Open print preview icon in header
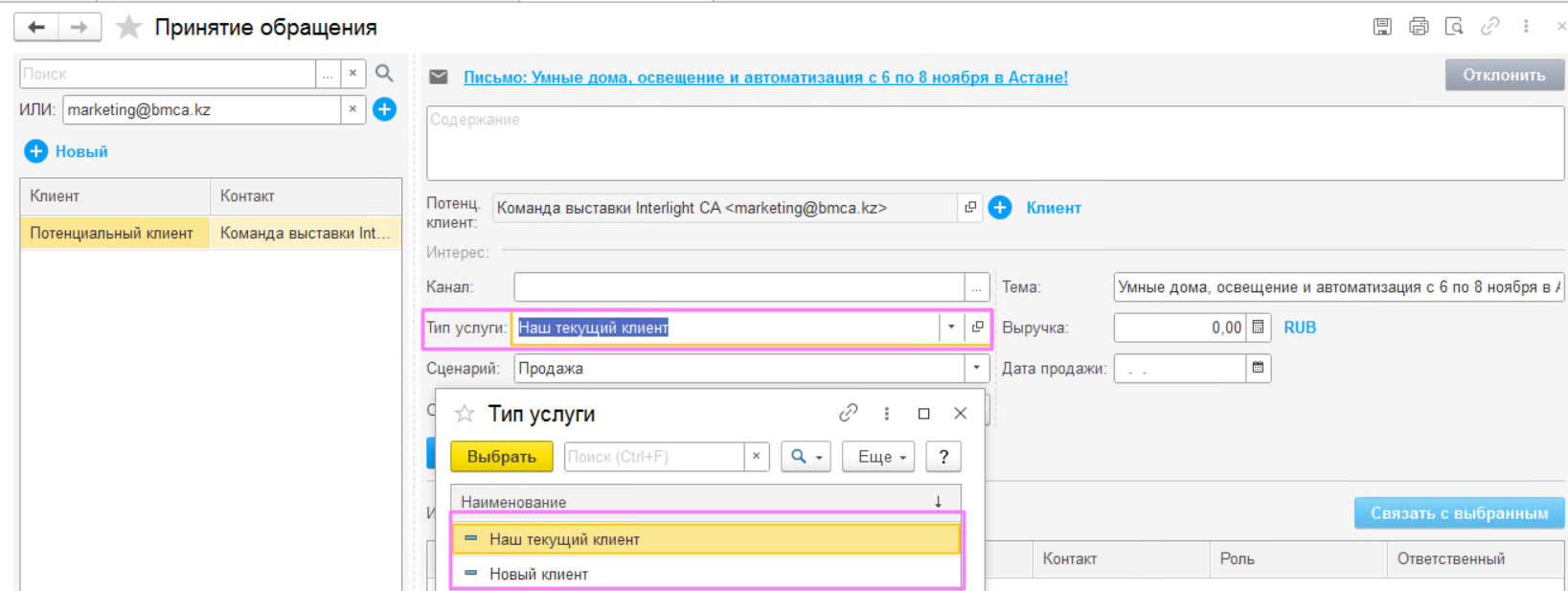Screen dimensions: 1568x591 (x=1454, y=27)
